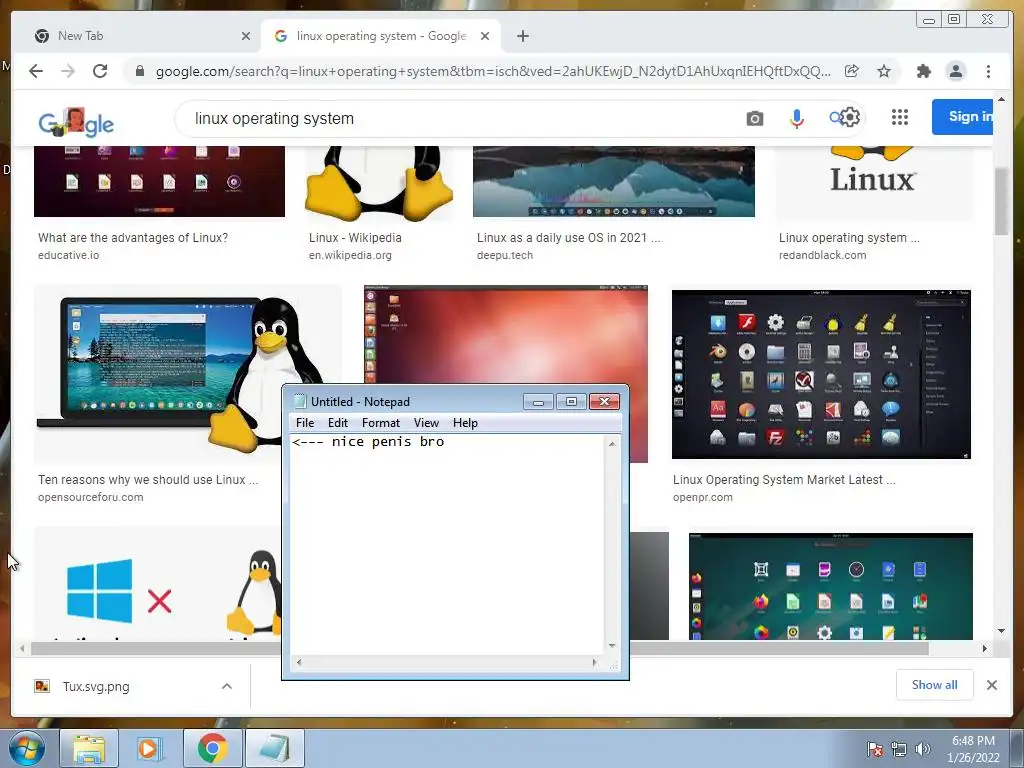Open Windows Media Player from taskbar
1024x768 pixels.
click(x=148, y=748)
